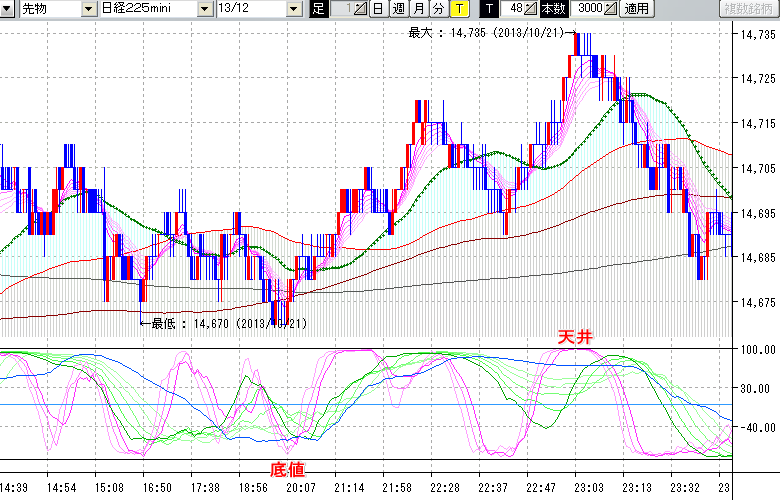Select the 週 (weekly) timeframe button

pos(397,9)
